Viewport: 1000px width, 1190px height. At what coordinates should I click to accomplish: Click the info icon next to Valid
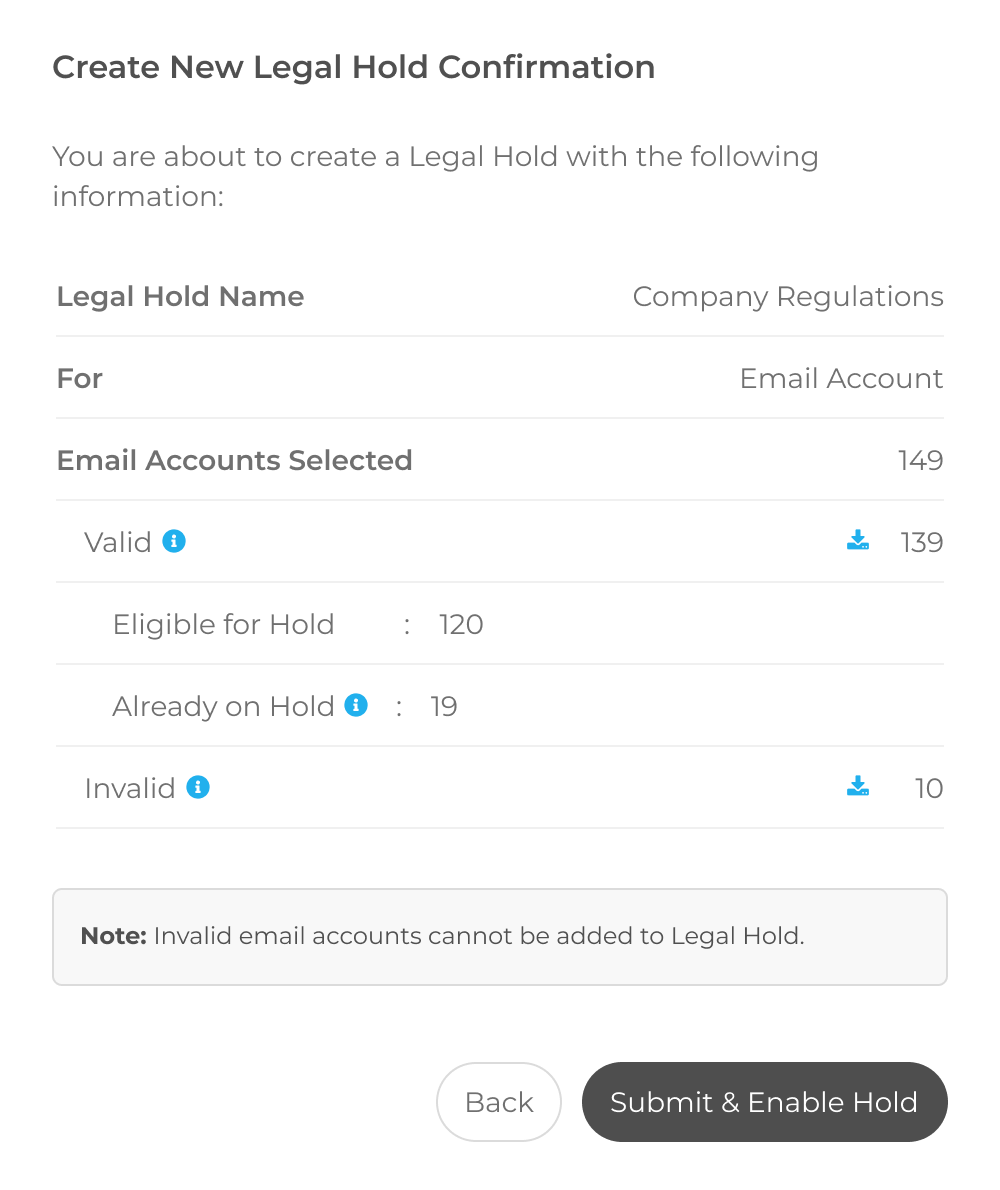[x=174, y=541]
